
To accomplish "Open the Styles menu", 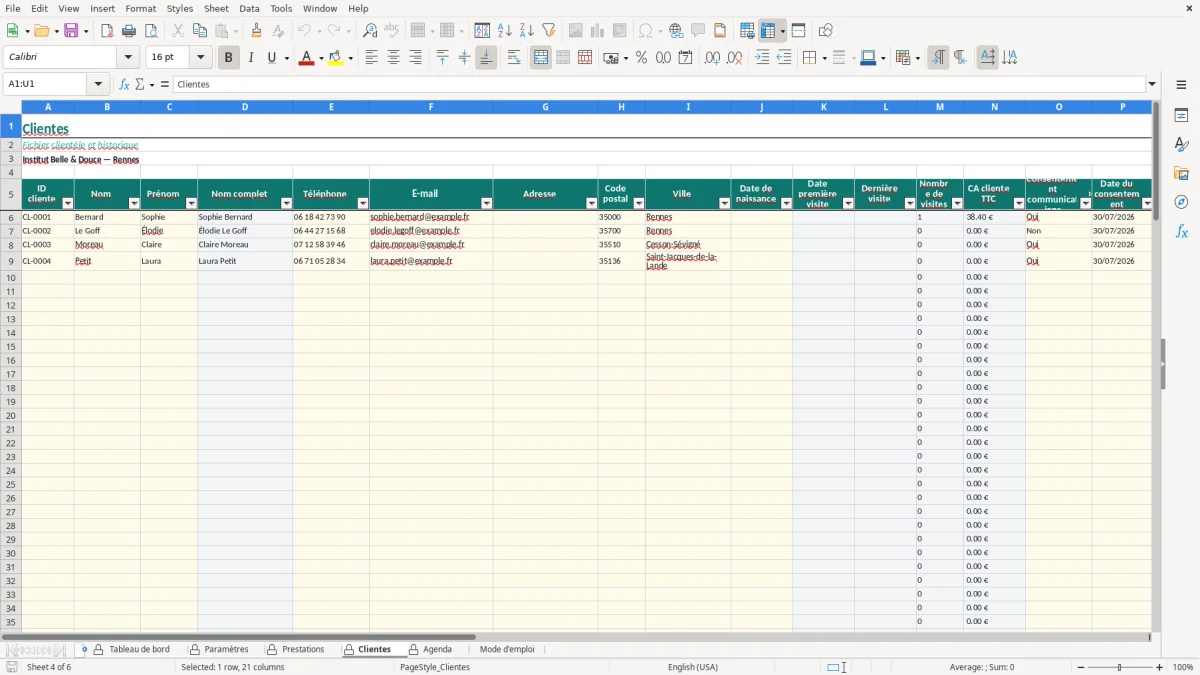I will (180, 8).
